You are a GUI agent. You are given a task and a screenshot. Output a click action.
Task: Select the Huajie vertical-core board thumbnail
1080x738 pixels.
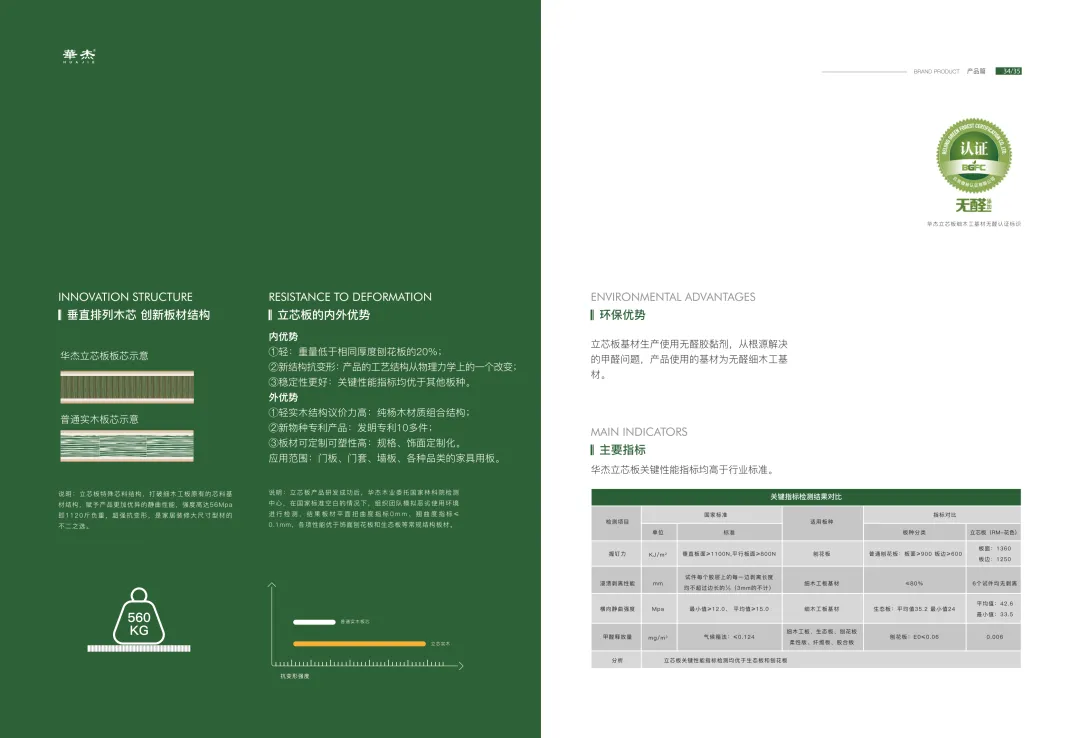[x=127, y=387]
